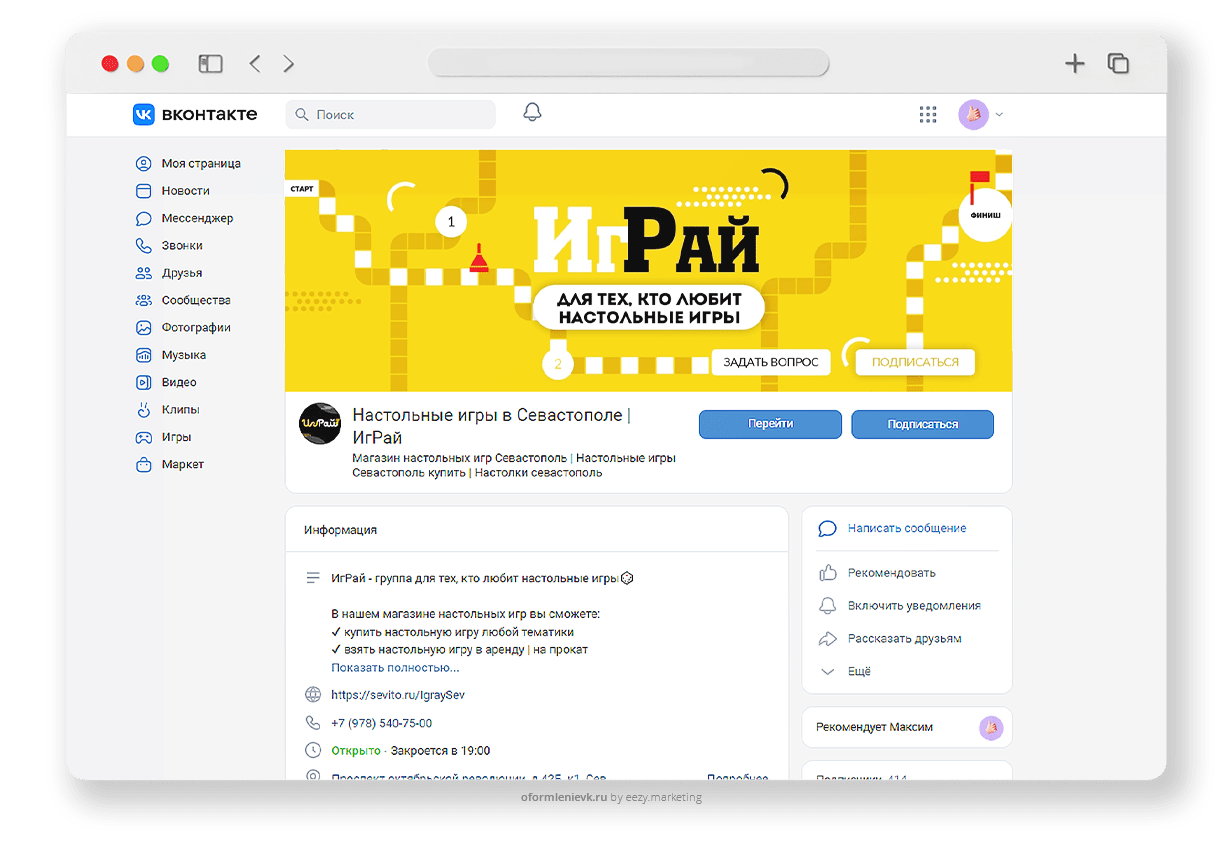Open Новости (News) feed
The image size is (1224, 846).
click(185, 190)
